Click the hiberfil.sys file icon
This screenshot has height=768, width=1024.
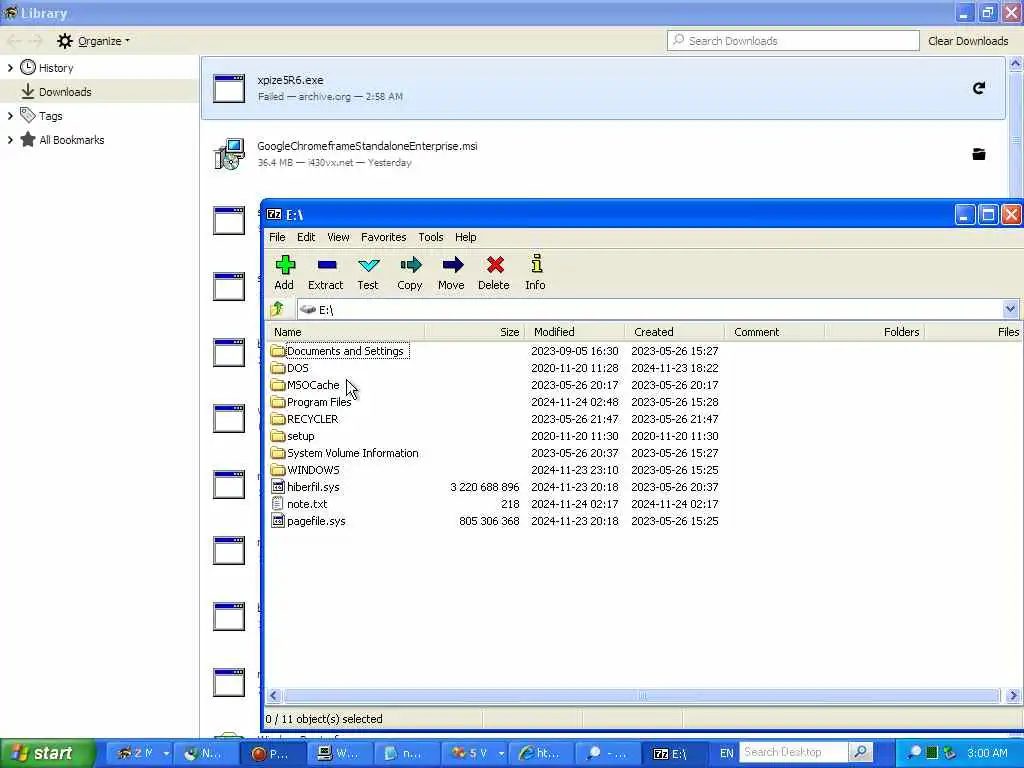tap(278, 487)
